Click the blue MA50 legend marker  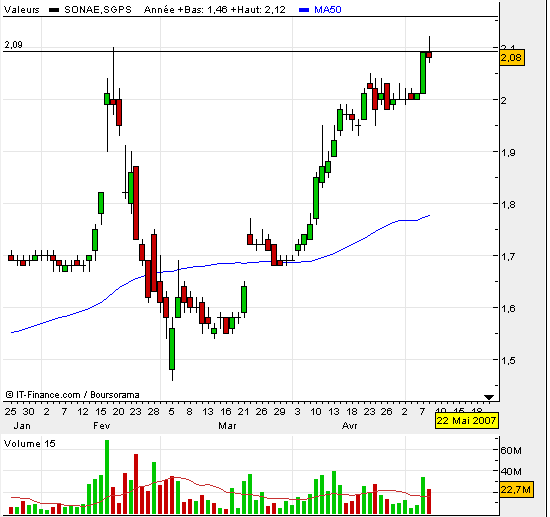click(304, 10)
